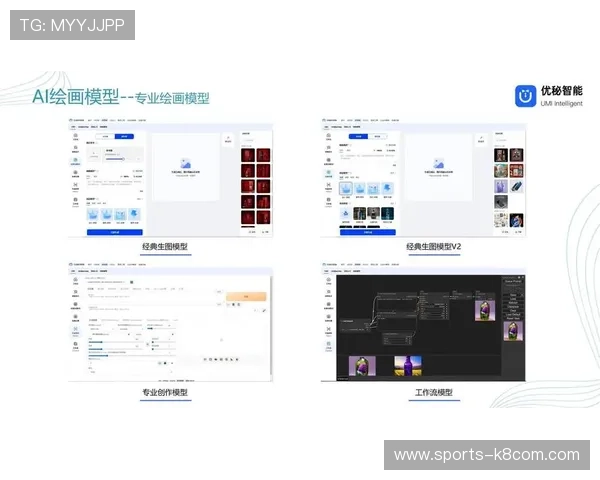The height and width of the screenshot is (480, 600).
Task: Open purple bottle thumbnail at bottom of 工作流模型 screenshot
Action: (362, 366)
